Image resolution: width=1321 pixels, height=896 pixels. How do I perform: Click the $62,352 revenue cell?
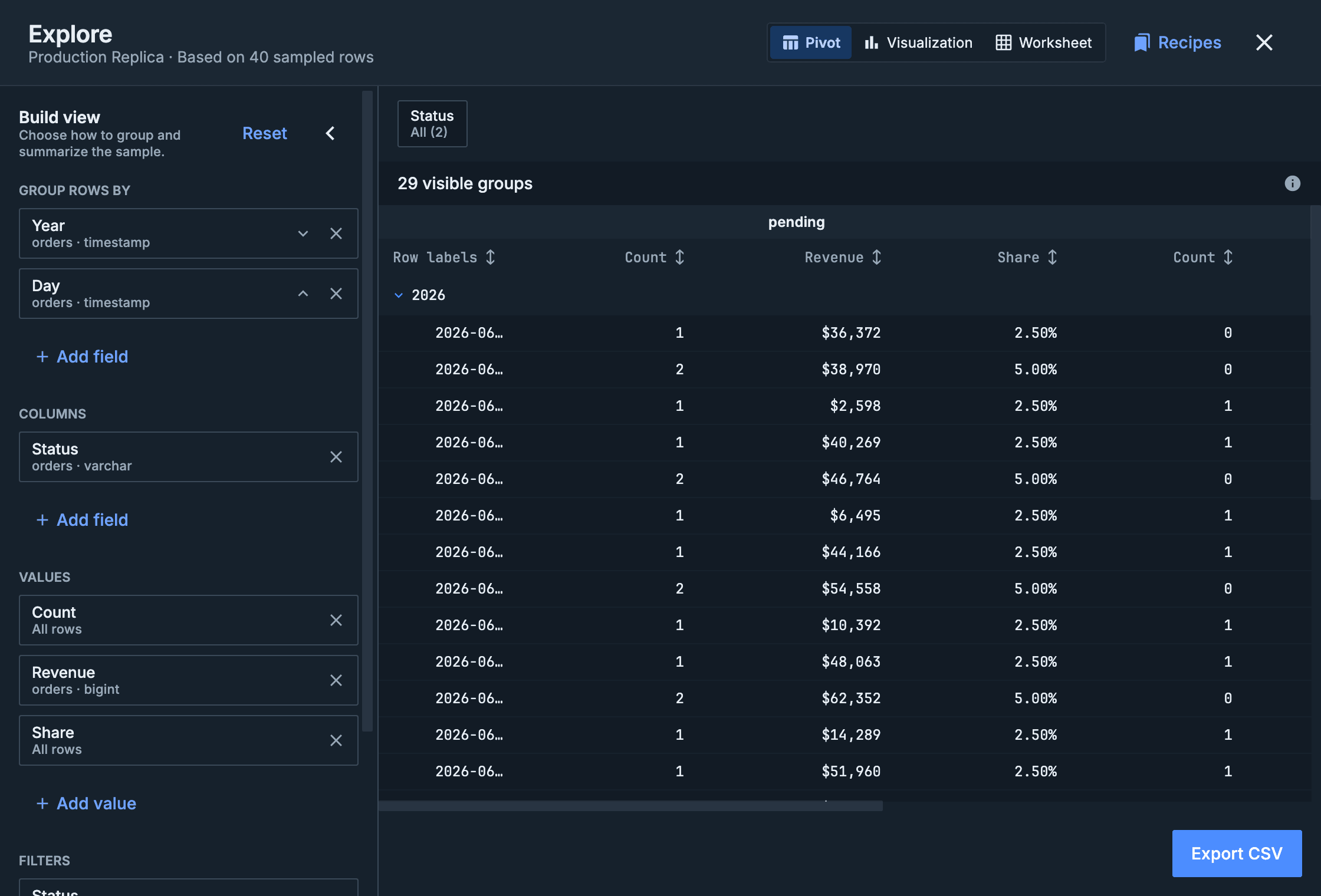click(851, 699)
